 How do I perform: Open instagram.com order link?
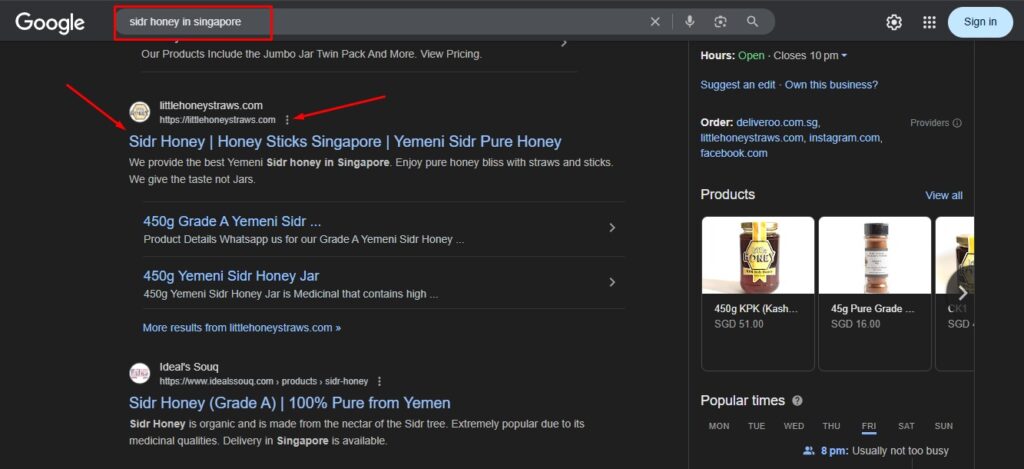click(x=844, y=138)
